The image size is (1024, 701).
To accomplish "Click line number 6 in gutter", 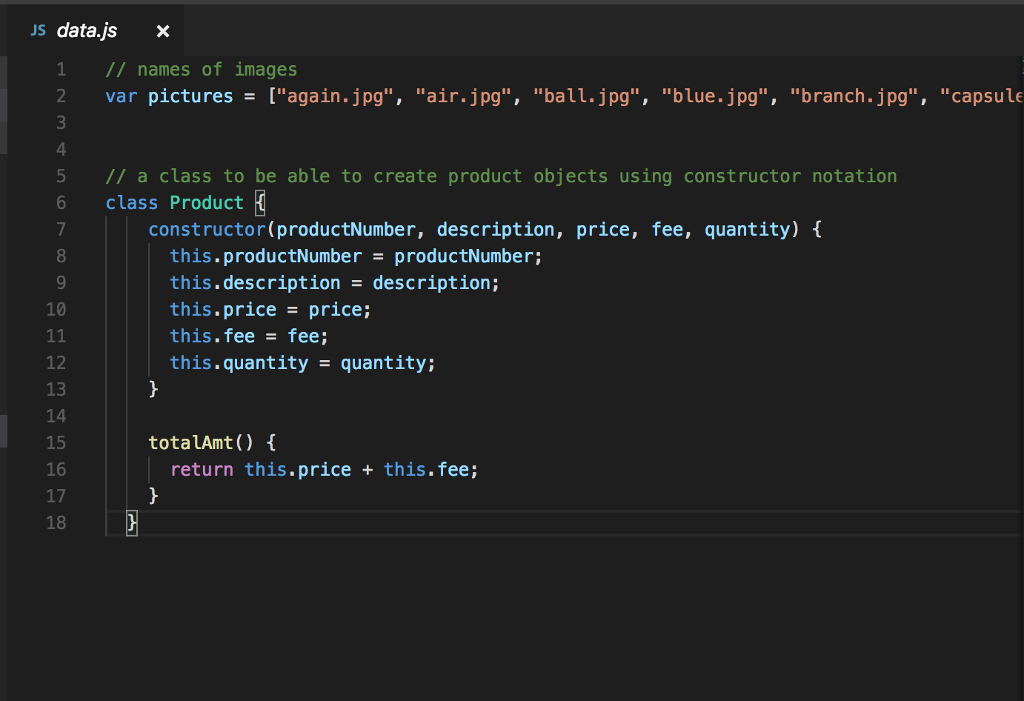I will click(61, 203).
